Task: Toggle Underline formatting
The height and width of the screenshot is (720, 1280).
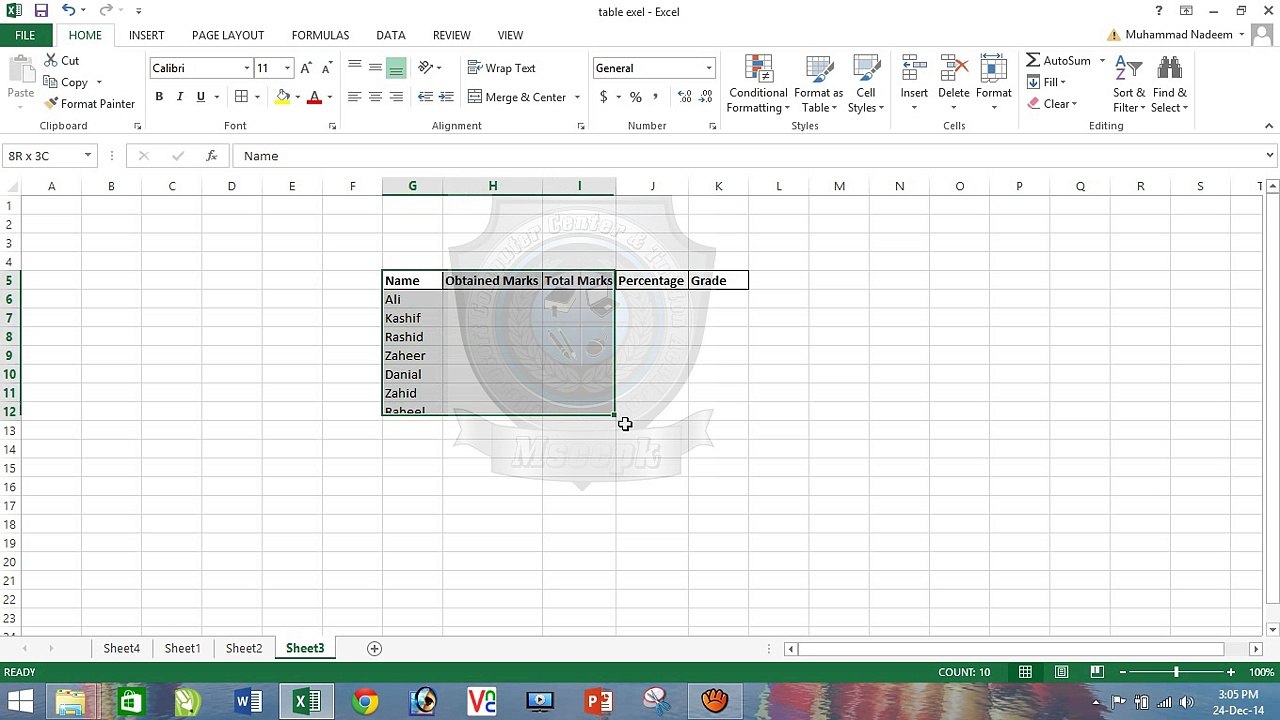Action: [201, 97]
